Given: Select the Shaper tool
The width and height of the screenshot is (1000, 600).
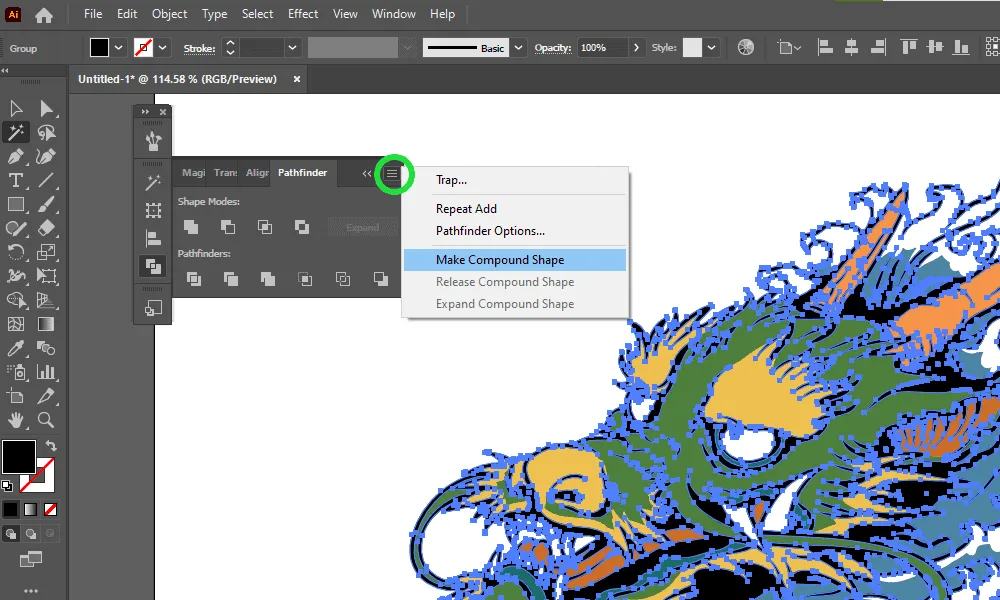Looking at the screenshot, I should tap(16, 228).
